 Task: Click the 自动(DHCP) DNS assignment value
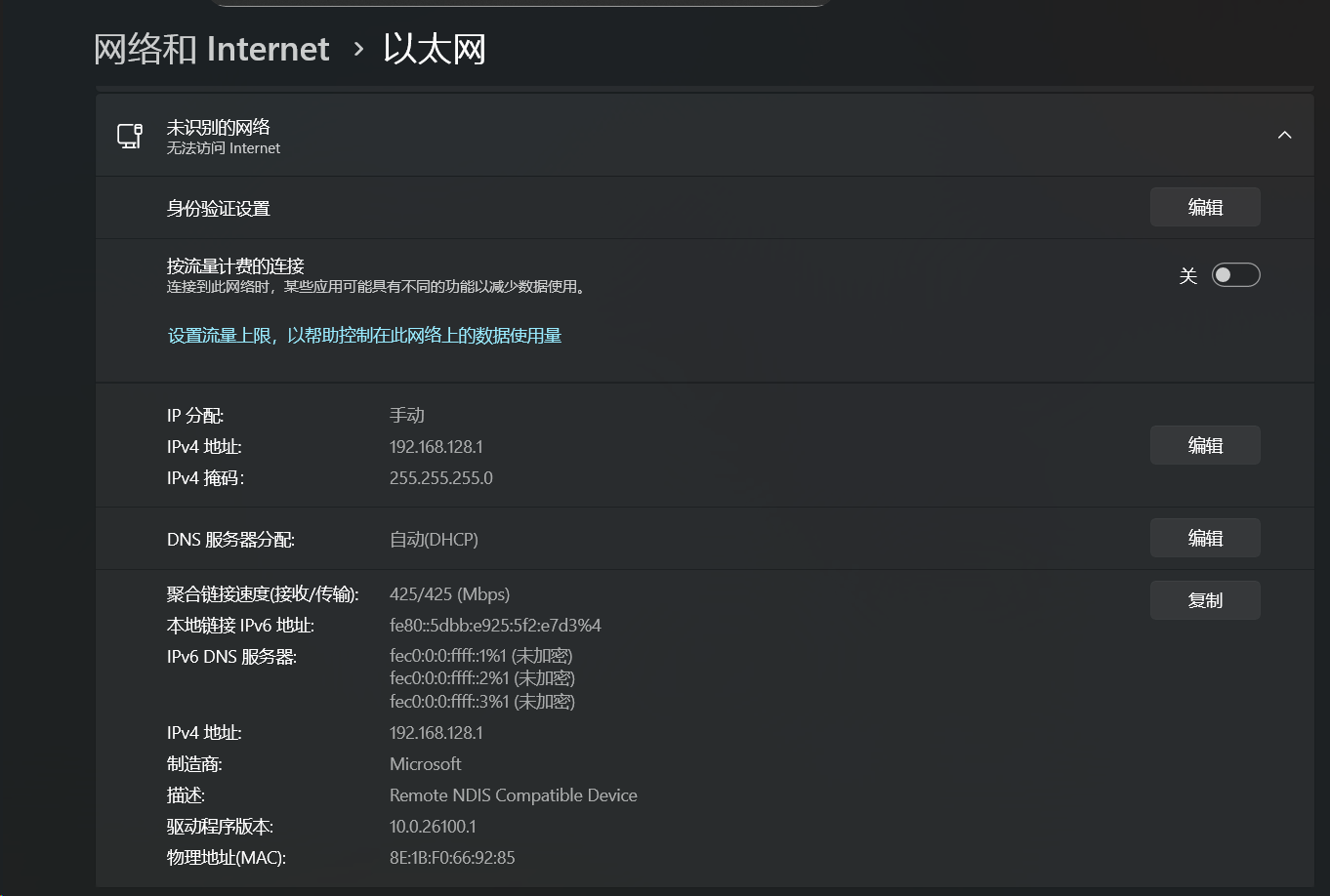point(434,540)
